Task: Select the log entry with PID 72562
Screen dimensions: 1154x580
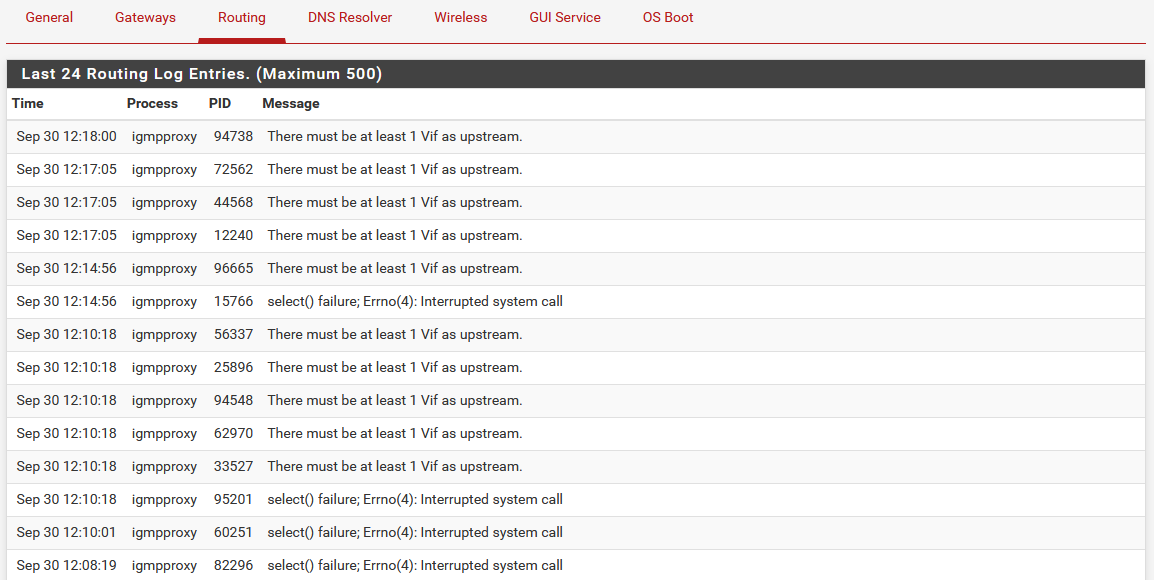Action: tap(576, 170)
